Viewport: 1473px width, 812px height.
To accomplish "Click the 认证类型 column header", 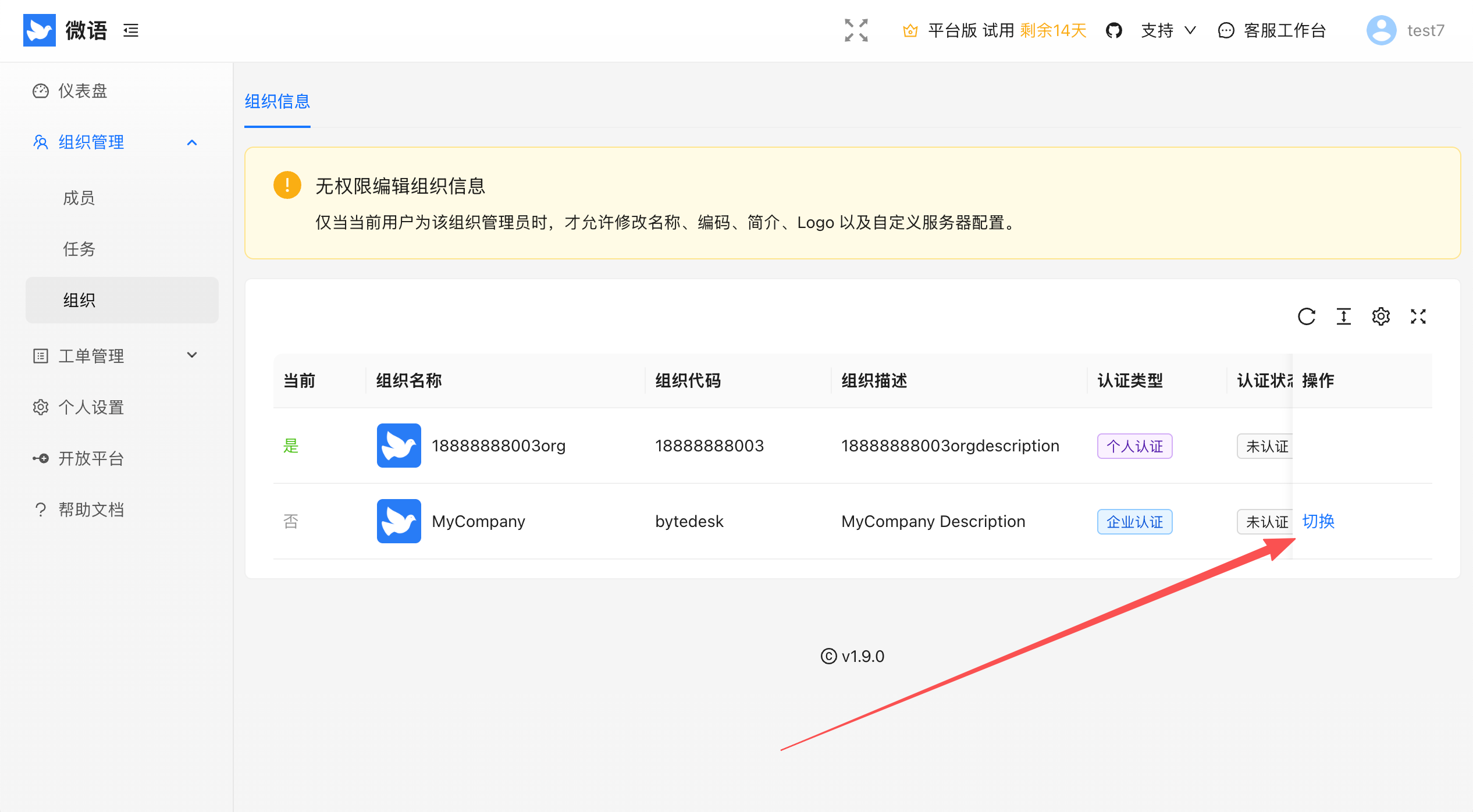I will pyautogui.click(x=1130, y=380).
